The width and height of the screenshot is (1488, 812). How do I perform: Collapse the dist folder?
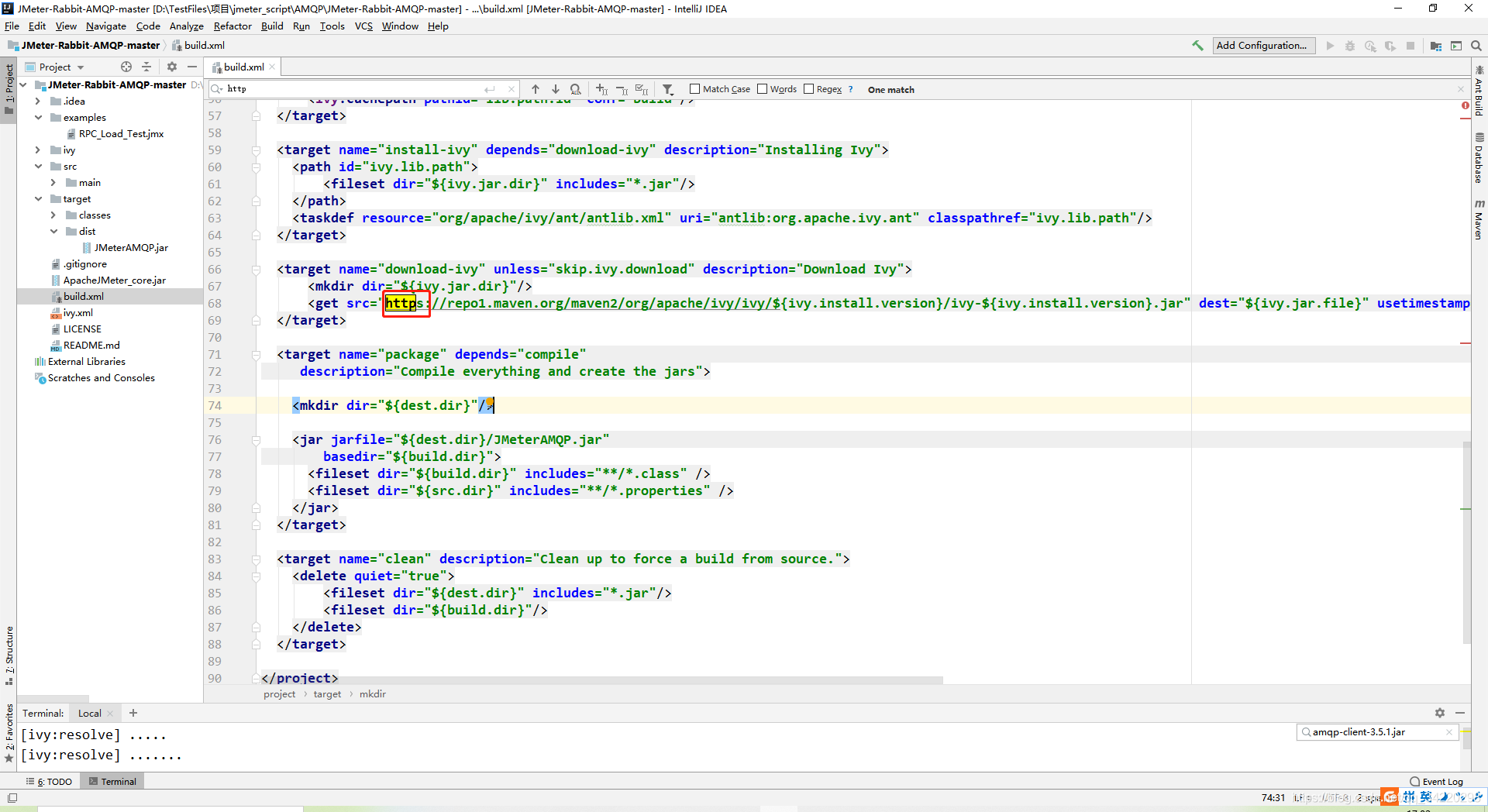[x=53, y=231]
